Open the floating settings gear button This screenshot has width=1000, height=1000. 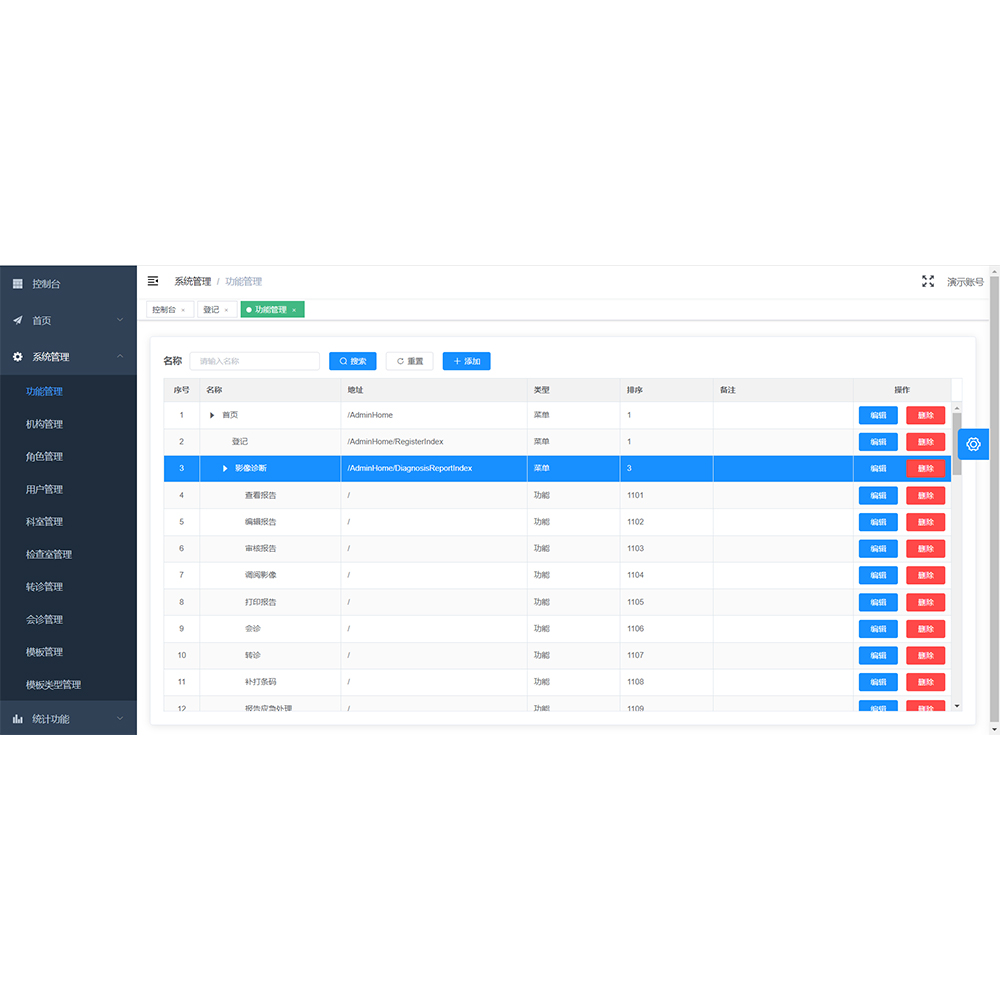point(973,444)
